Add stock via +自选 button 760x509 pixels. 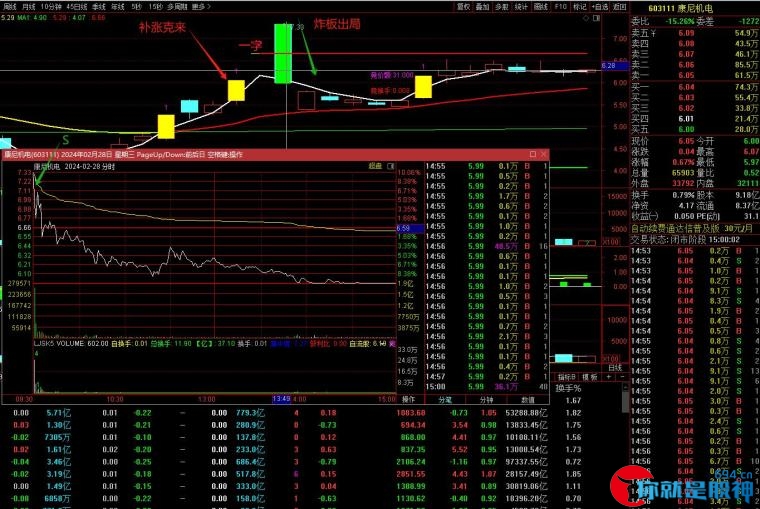click(x=600, y=7)
